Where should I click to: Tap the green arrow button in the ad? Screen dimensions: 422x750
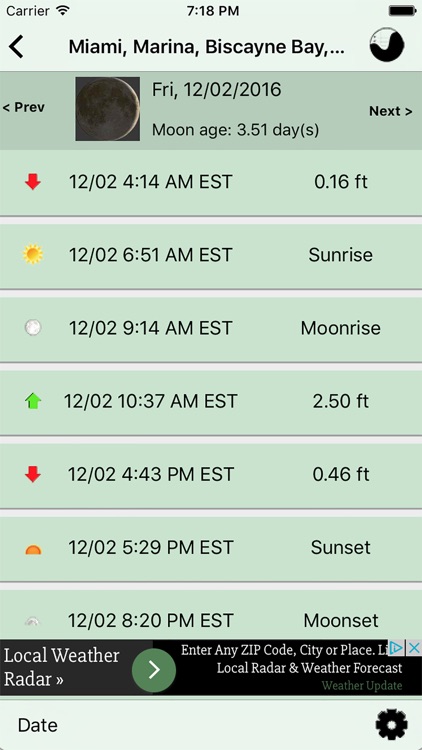pyautogui.click(x=154, y=670)
